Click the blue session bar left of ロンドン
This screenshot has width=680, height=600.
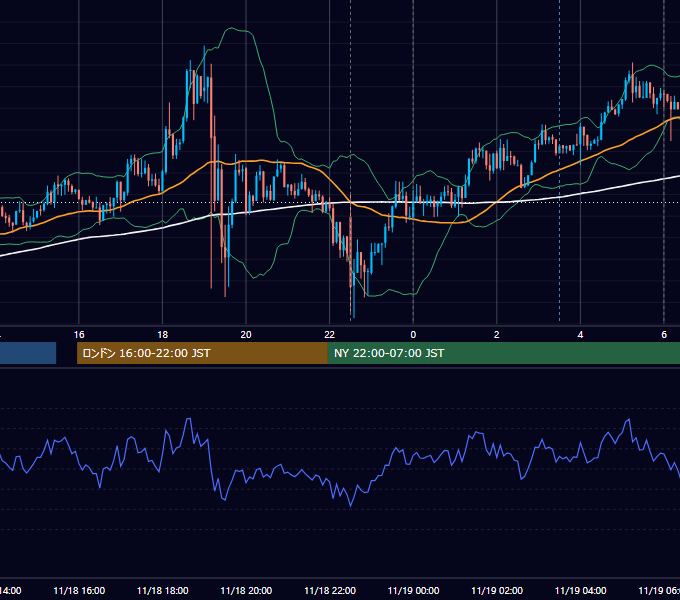[28, 353]
